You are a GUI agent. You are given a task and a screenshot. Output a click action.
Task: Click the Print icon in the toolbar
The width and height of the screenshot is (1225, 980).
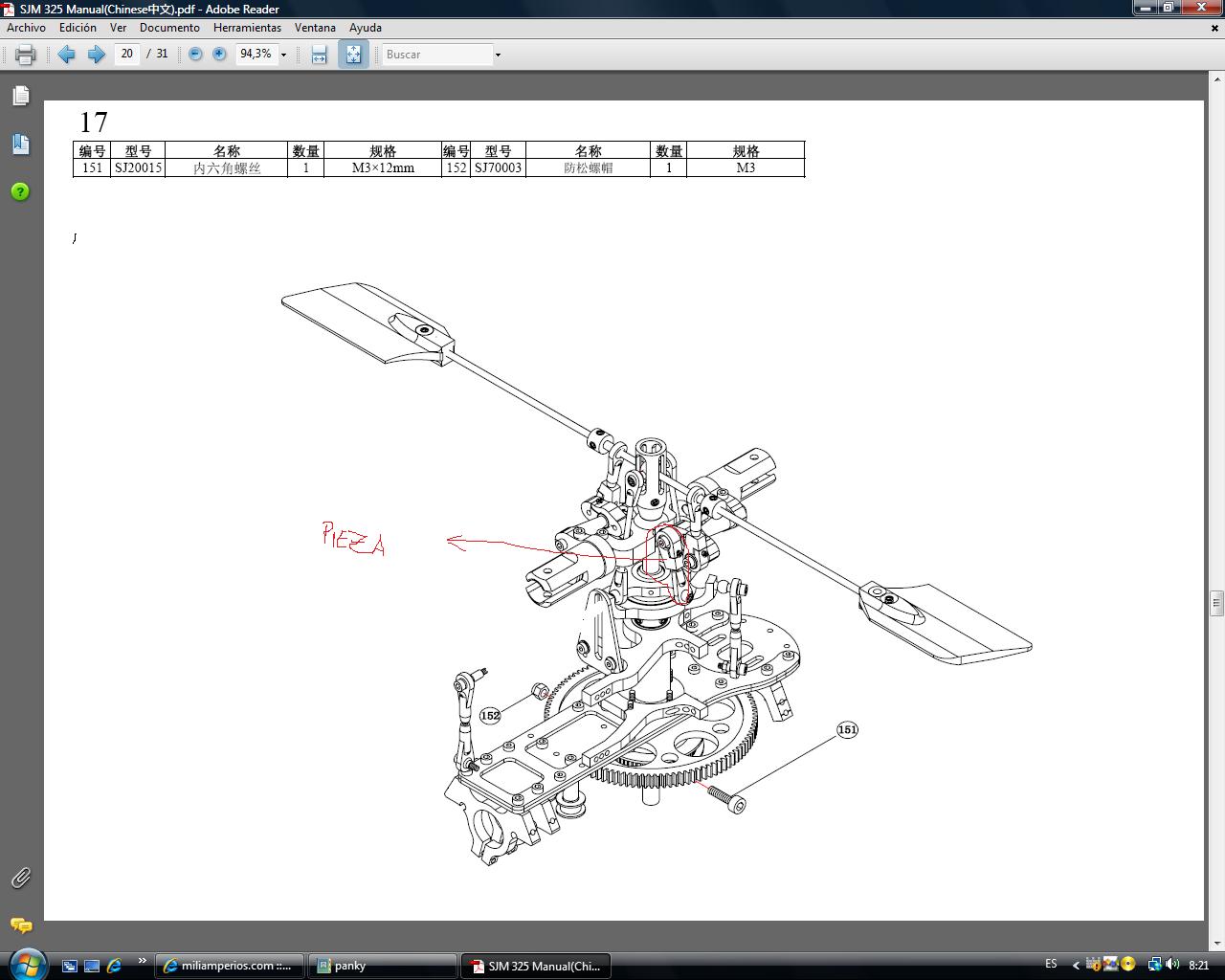click(x=26, y=55)
